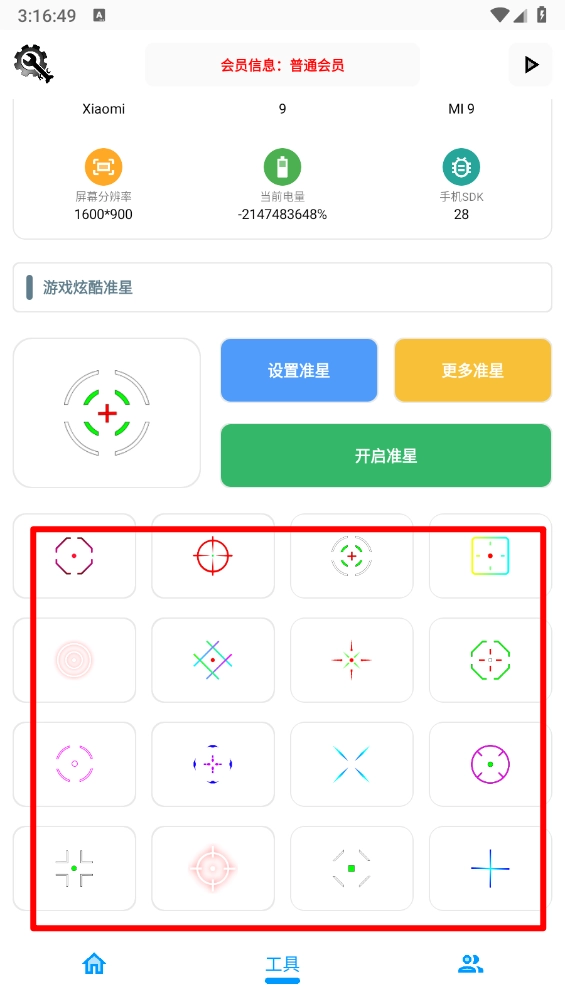Tap the 会员信息 membership banner
The height and width of the screenshot is (1004, 565).
pyautogui.click(x=282, y=65)
